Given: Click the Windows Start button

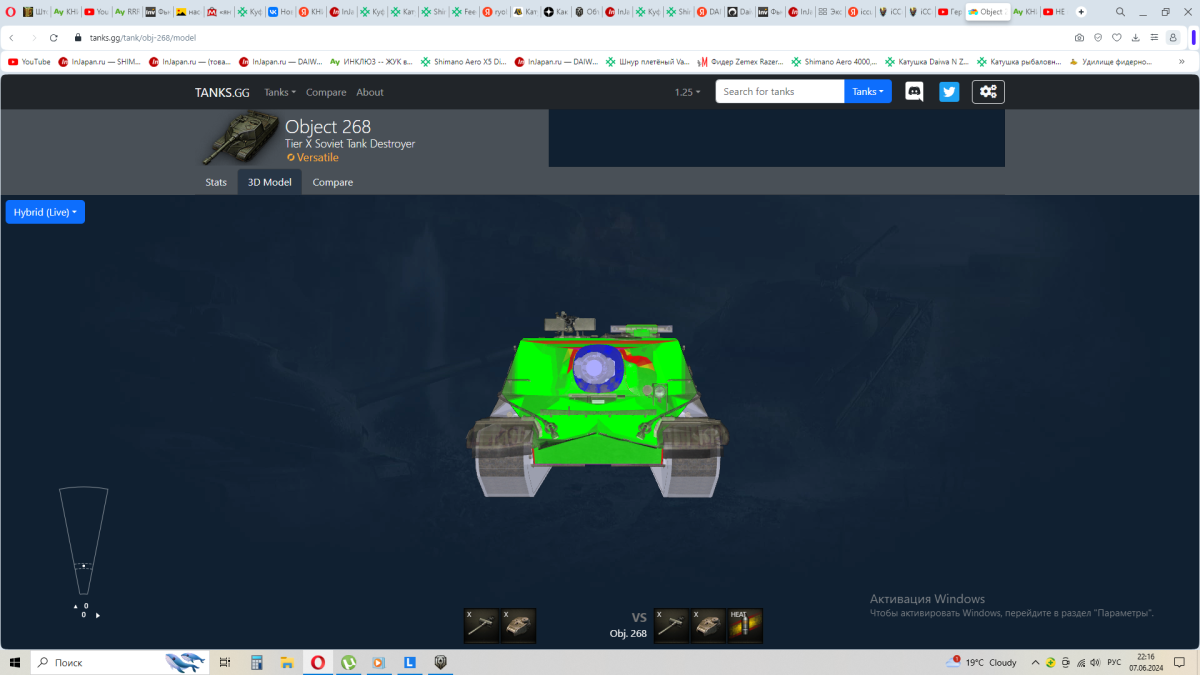Looking at the screenshot, I should [x=15, y=662].
